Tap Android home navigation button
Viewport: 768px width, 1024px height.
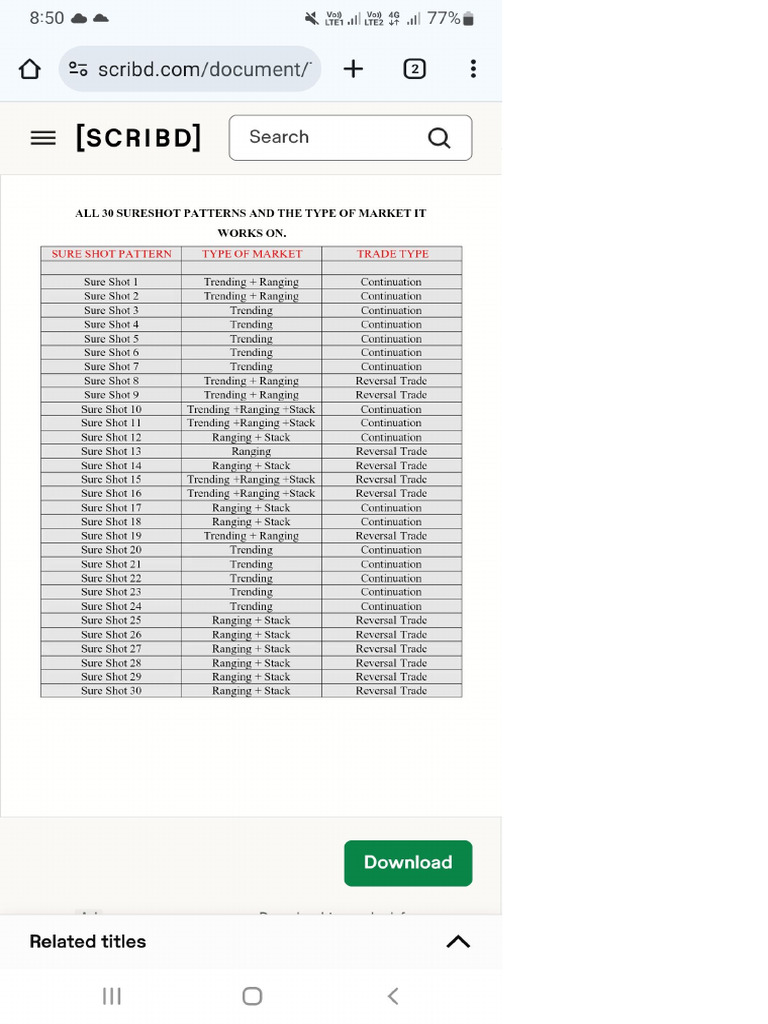[252, 996]
